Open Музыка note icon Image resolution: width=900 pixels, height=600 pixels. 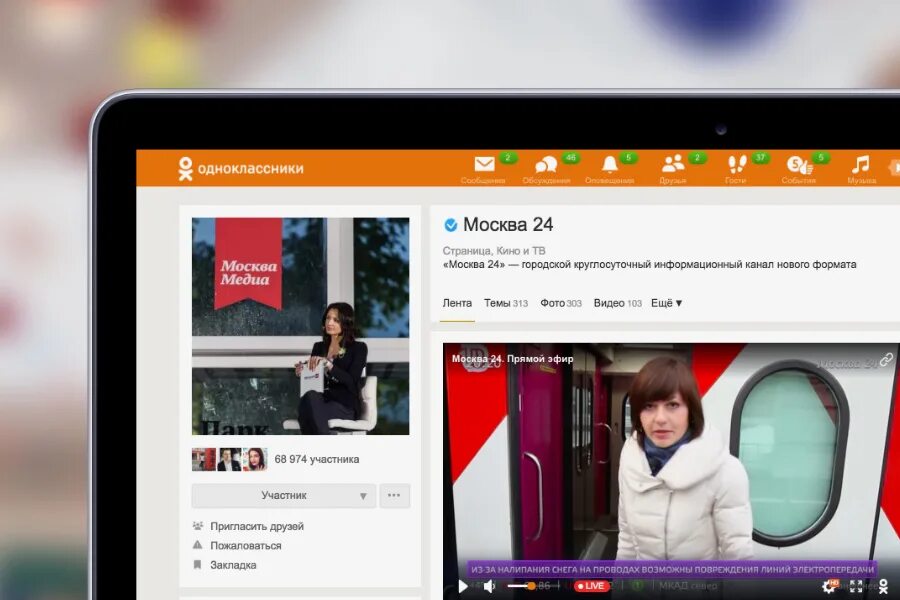pyautogui.click(x=860, y=164)
